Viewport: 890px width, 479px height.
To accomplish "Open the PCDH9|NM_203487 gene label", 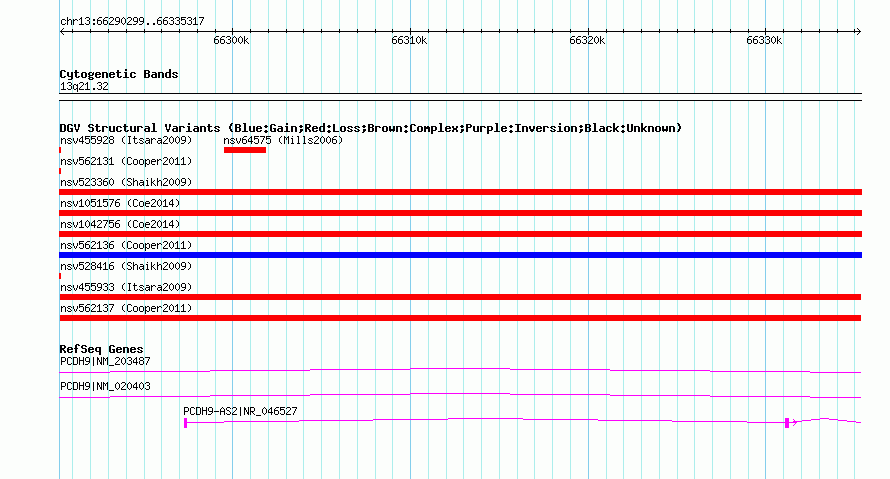I will (x=105, y=362).
